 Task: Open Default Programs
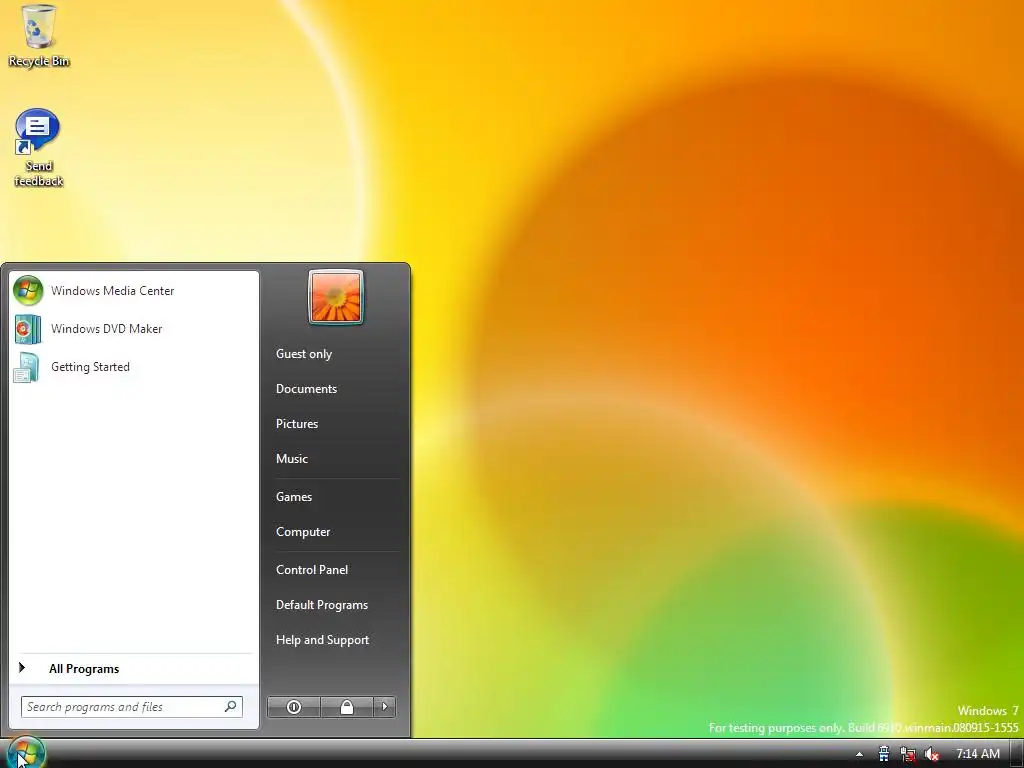coord(322,605)
